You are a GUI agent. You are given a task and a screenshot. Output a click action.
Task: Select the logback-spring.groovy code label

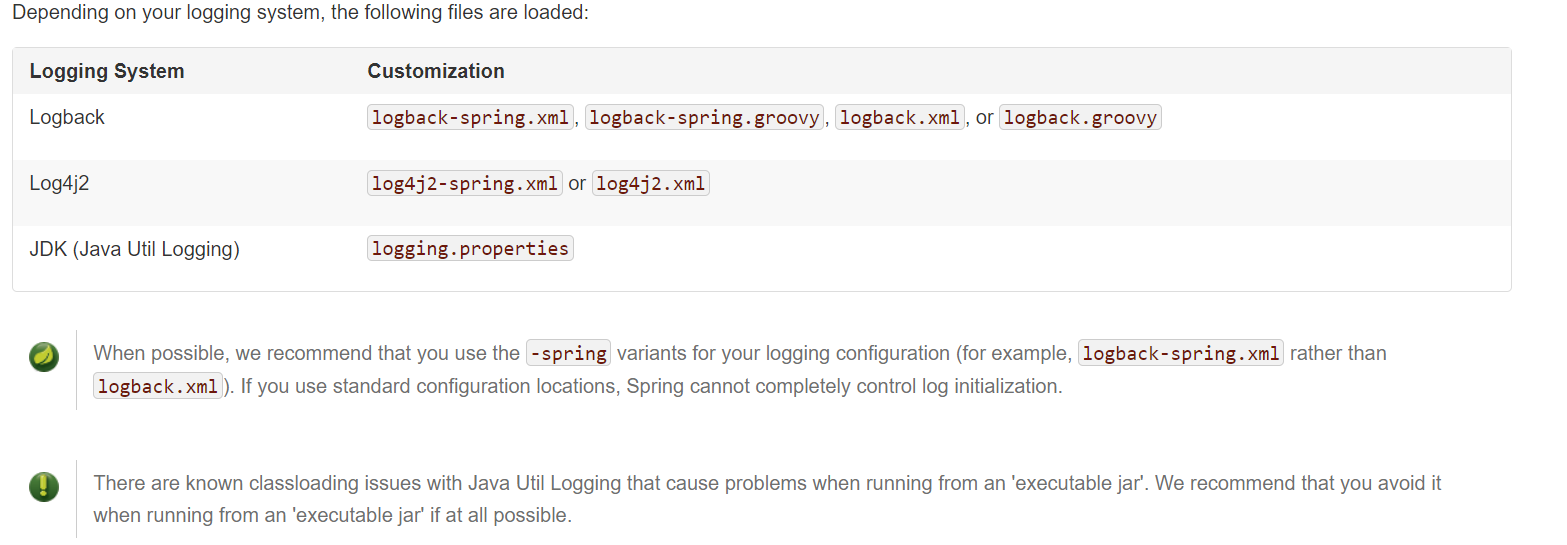point(705,117)
